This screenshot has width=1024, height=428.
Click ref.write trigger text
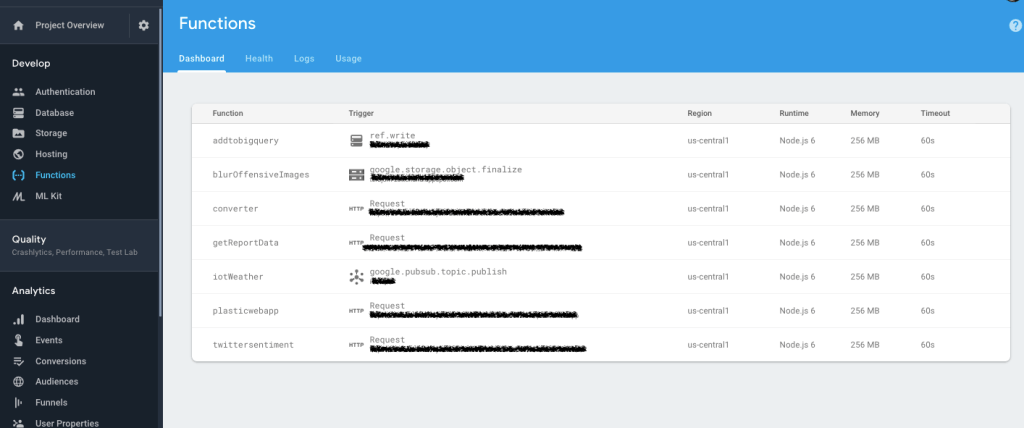(392, 136)
